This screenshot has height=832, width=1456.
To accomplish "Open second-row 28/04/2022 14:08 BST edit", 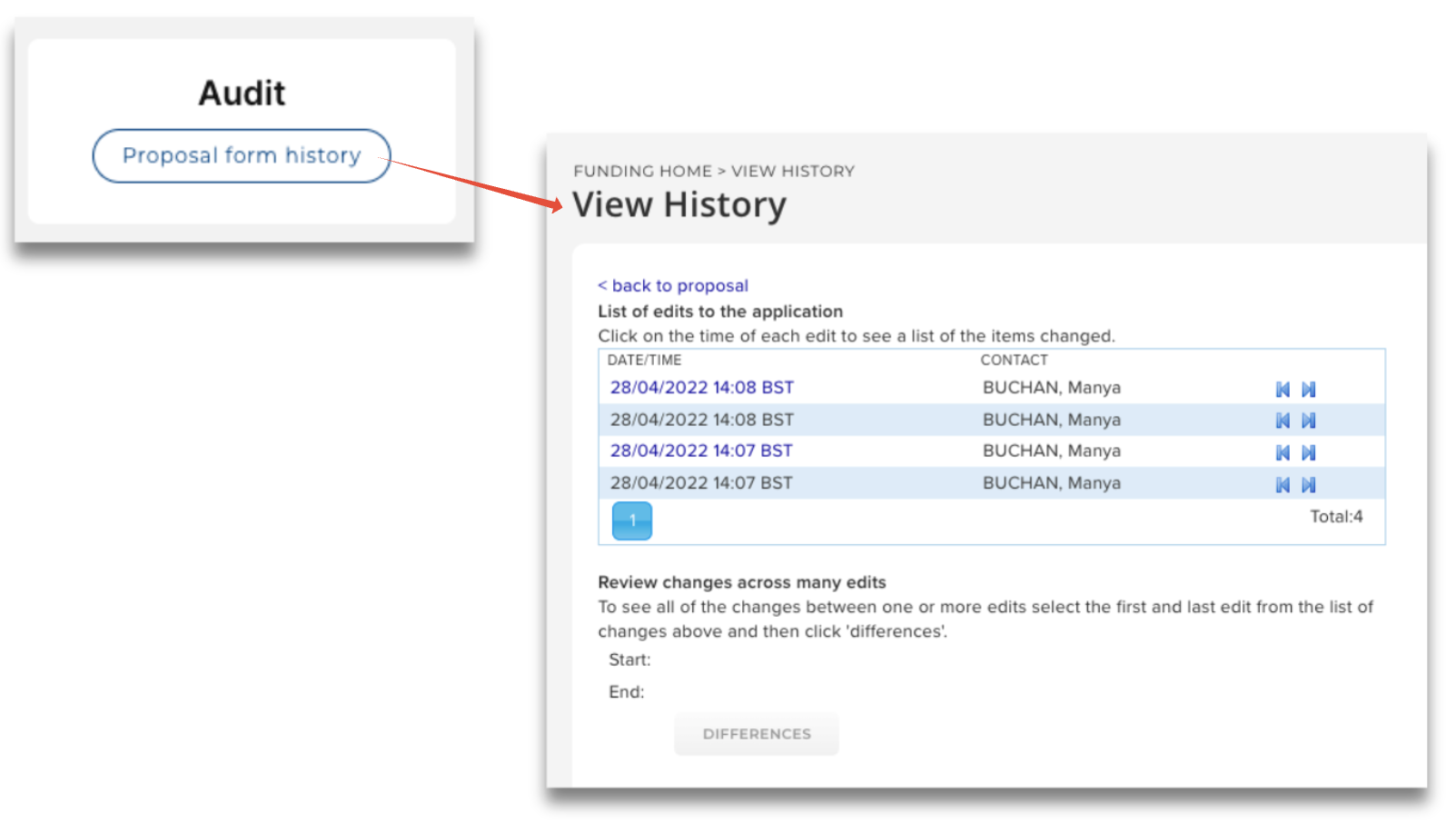I will pyautogui.click(x=701, y=420).
